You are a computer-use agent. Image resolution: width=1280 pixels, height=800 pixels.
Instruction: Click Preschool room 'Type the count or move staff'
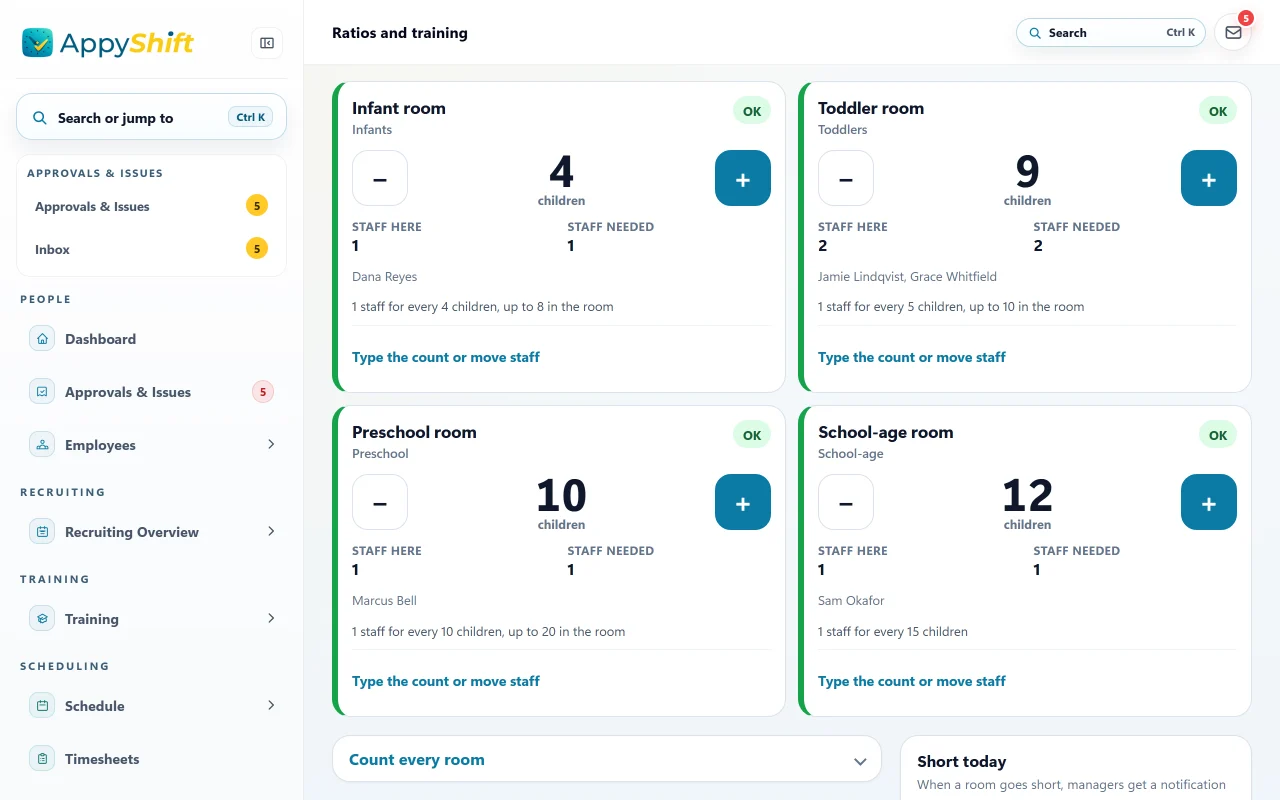(446, 681)
